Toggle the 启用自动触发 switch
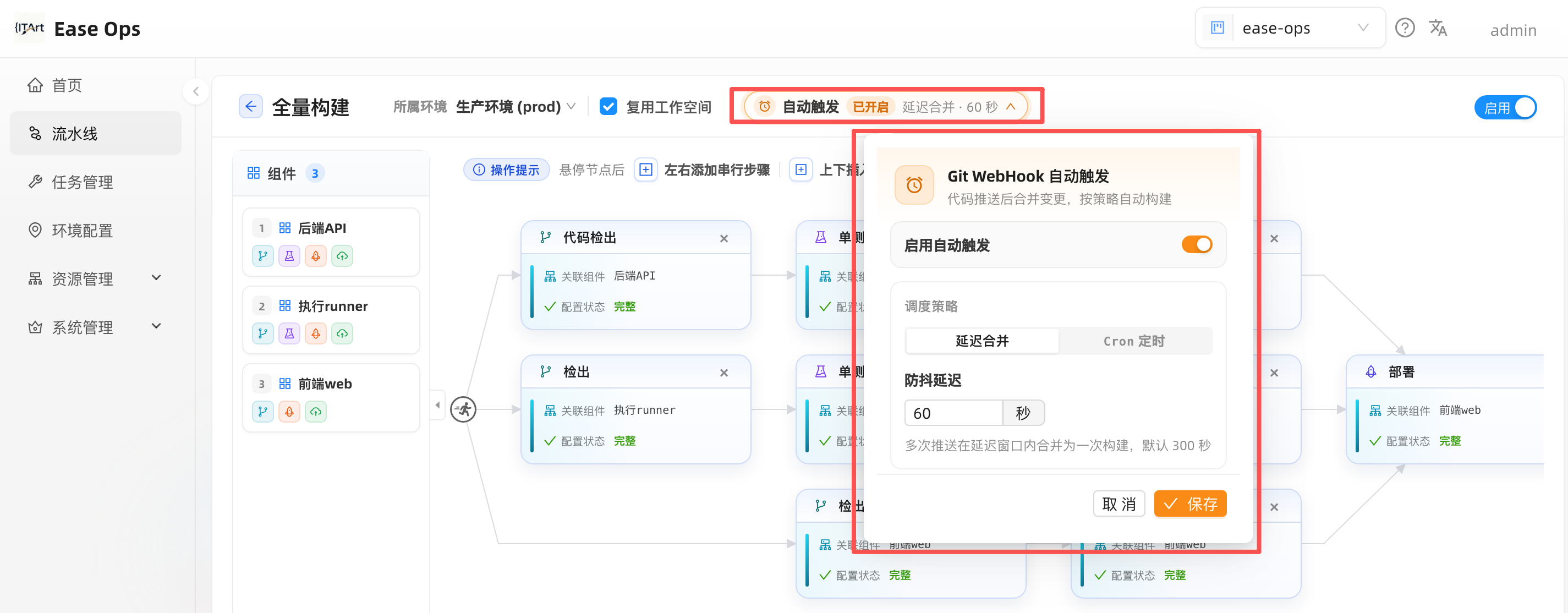This screenshot has height=613, width=1568. coord(1196,245)
